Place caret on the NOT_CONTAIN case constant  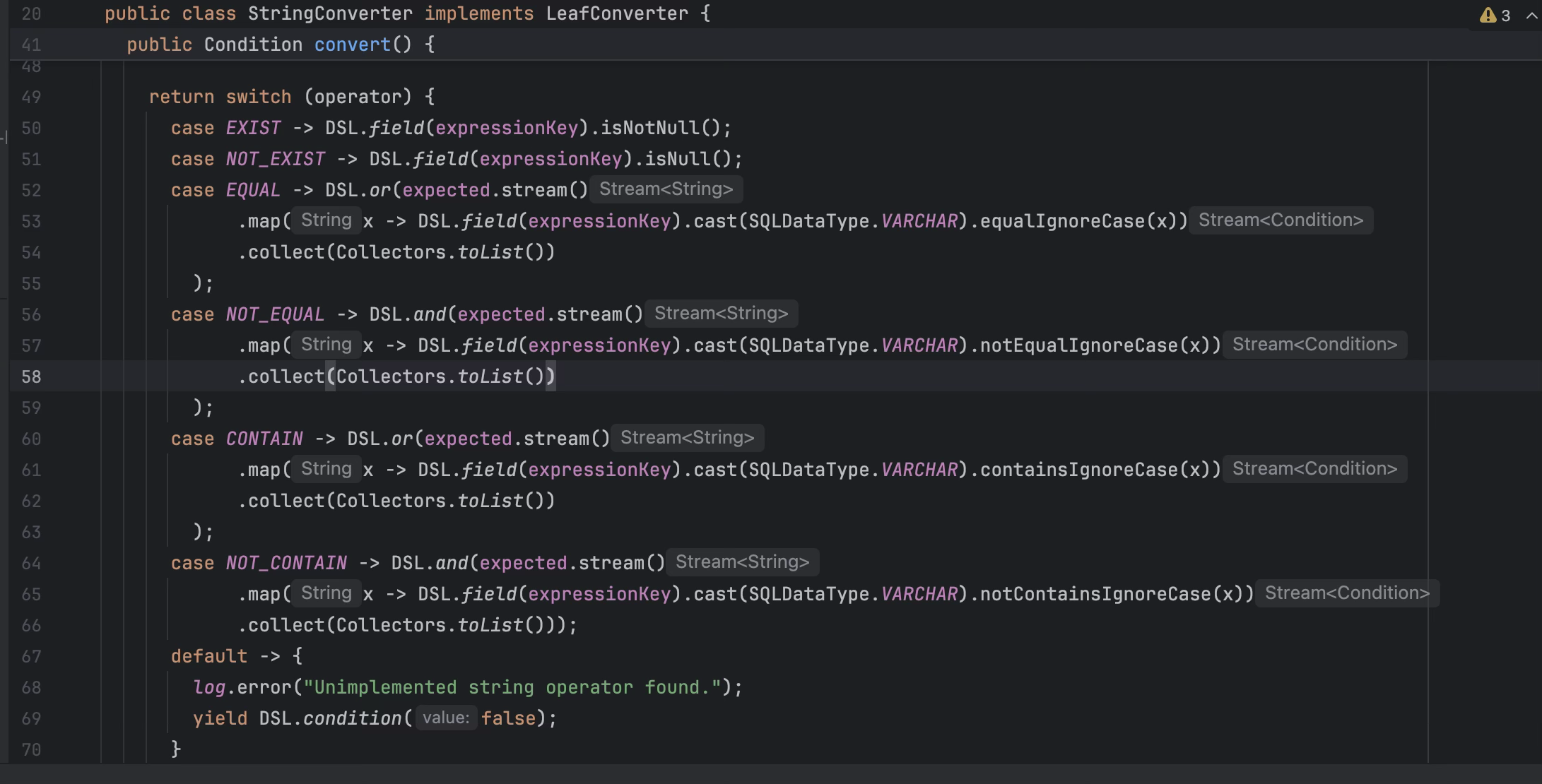[x=286, y=563]
